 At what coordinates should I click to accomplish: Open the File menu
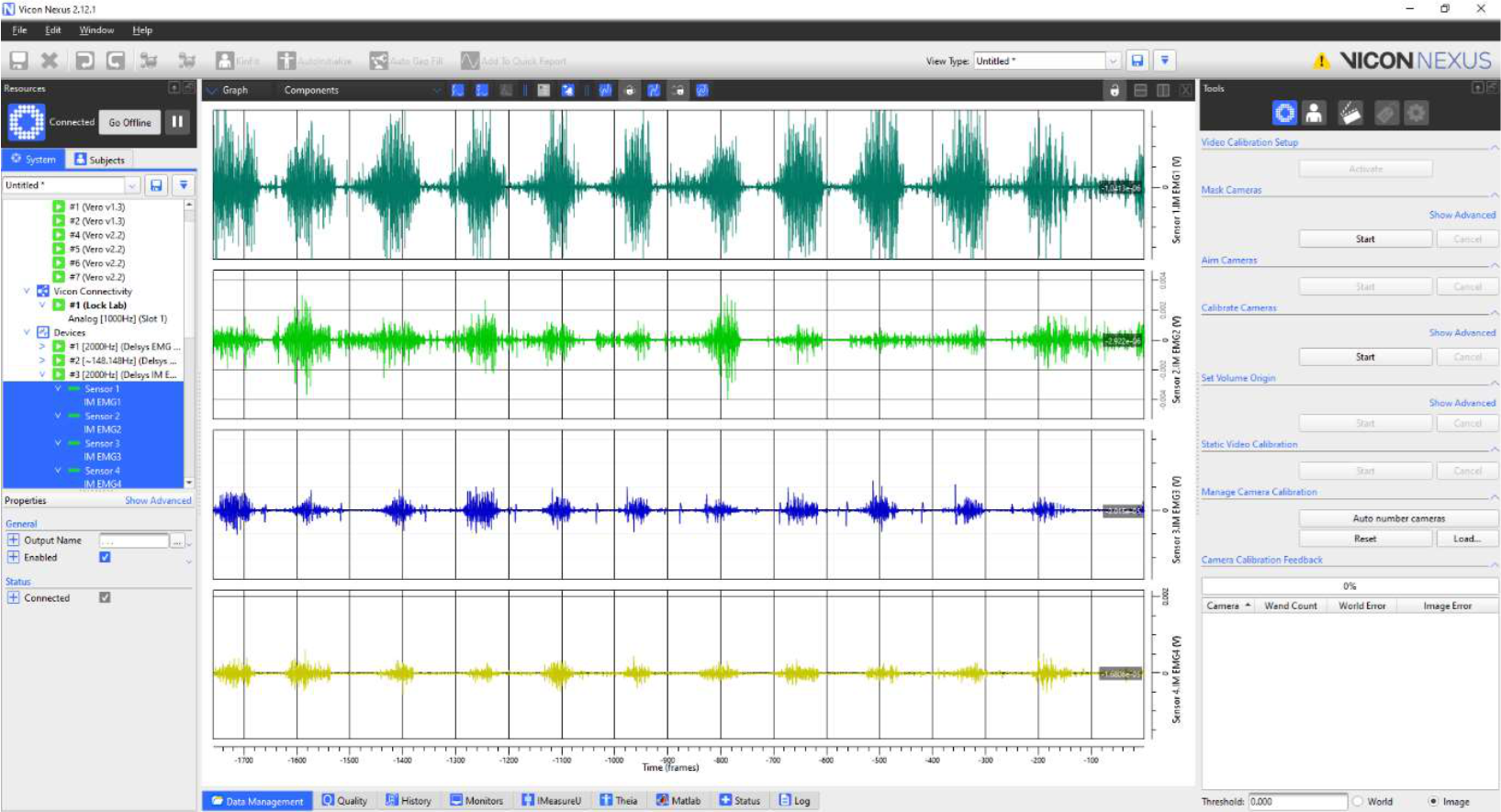19,30
